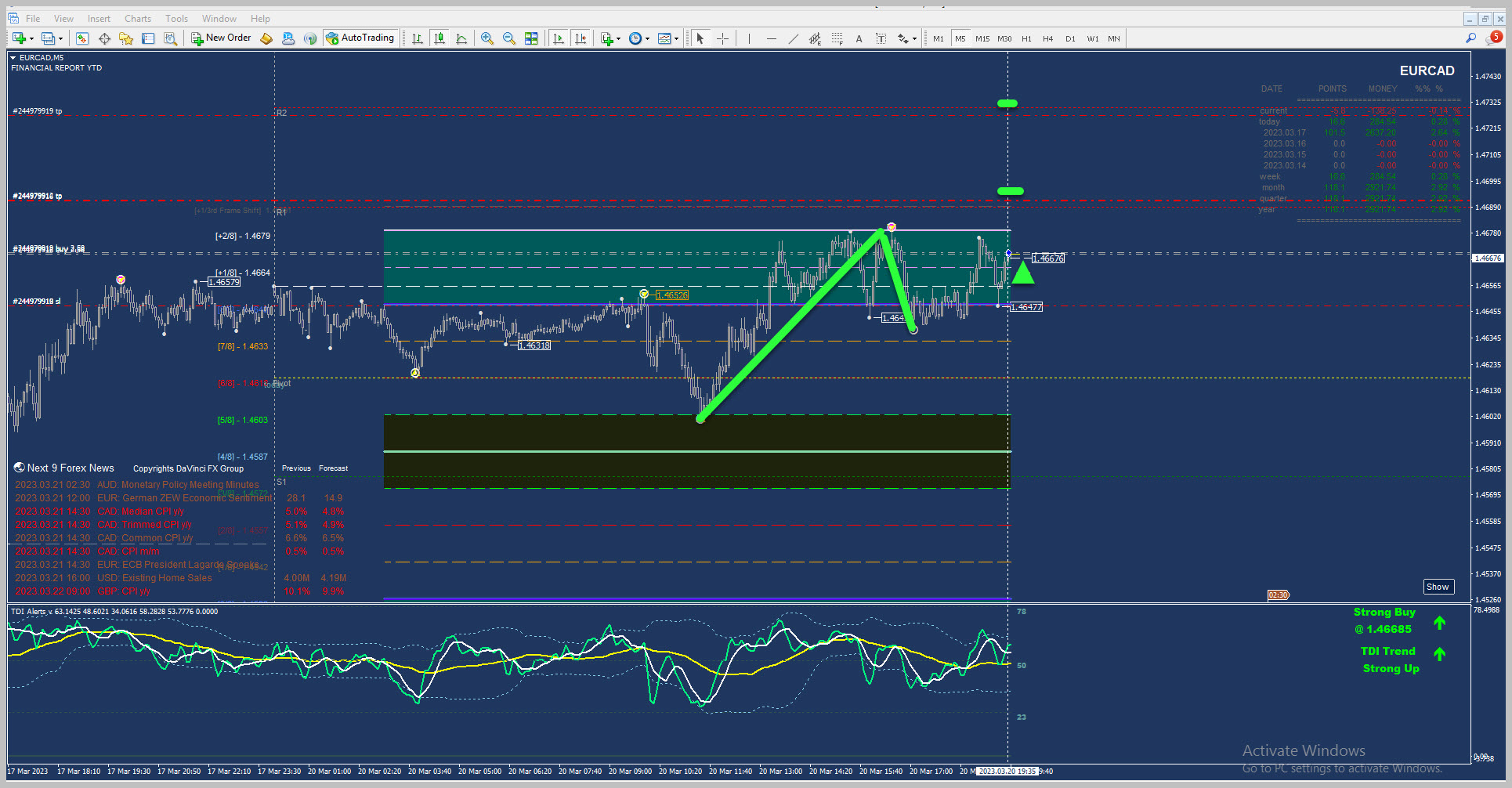Viewport: 1512px width, 788px height.
Task: Switch to M1 timeframe
Action: point(939,38)
